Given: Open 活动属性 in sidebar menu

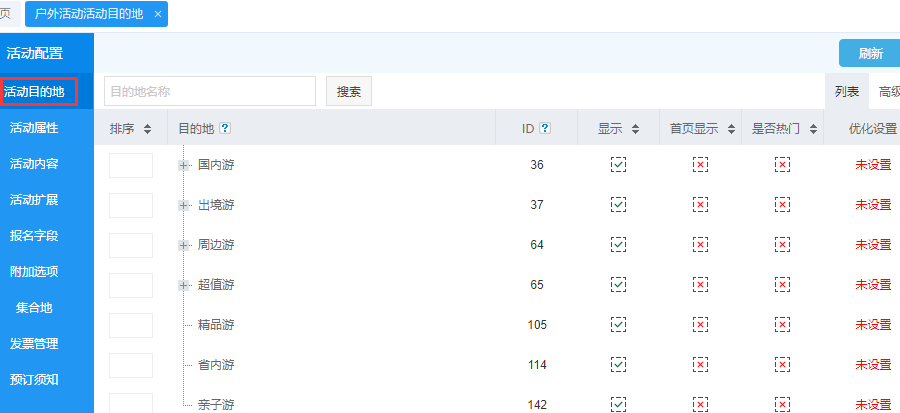Looking at the screenshot, I should [34, 128].
